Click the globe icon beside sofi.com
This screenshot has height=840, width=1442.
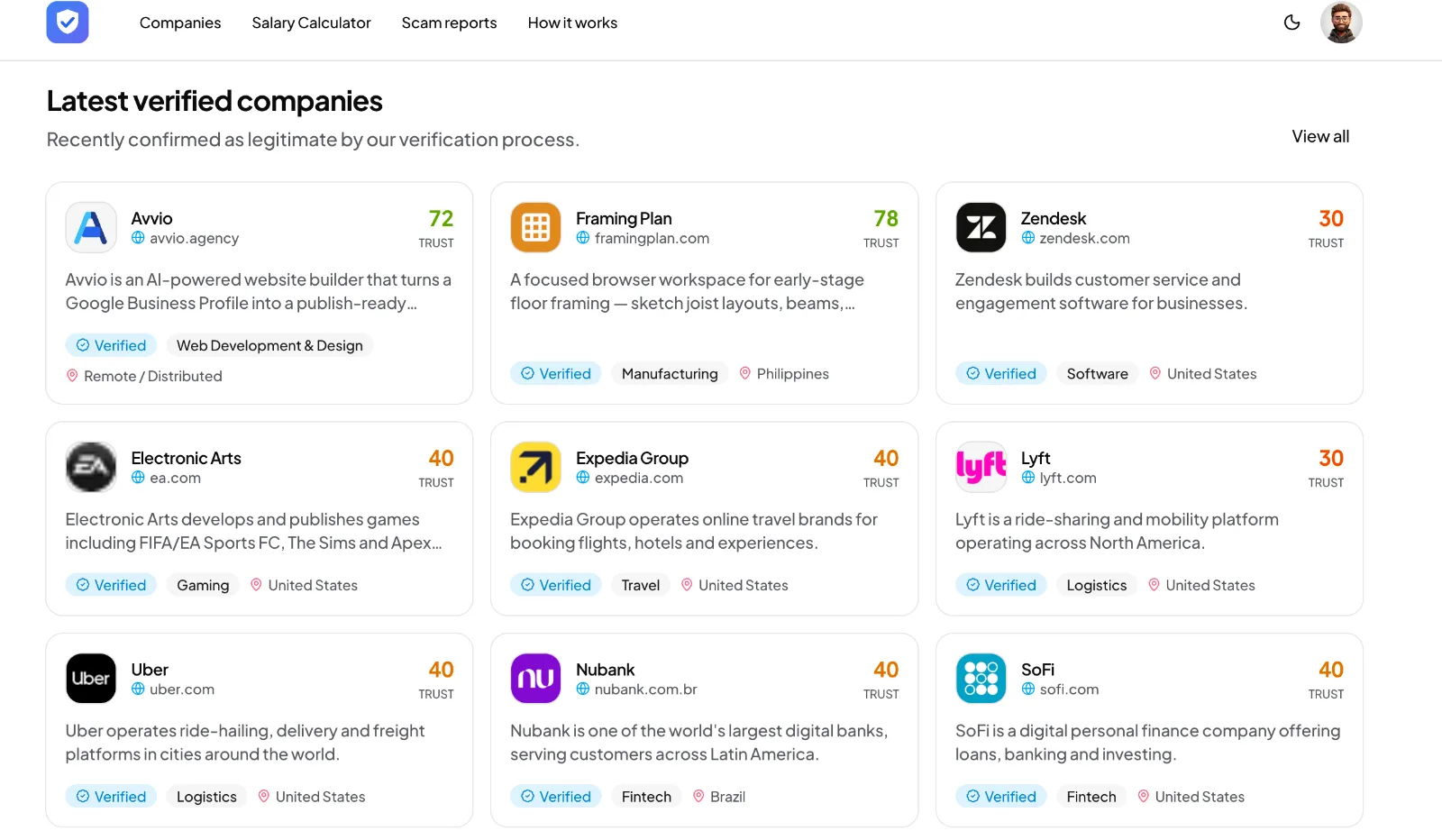pos(1028,689)
